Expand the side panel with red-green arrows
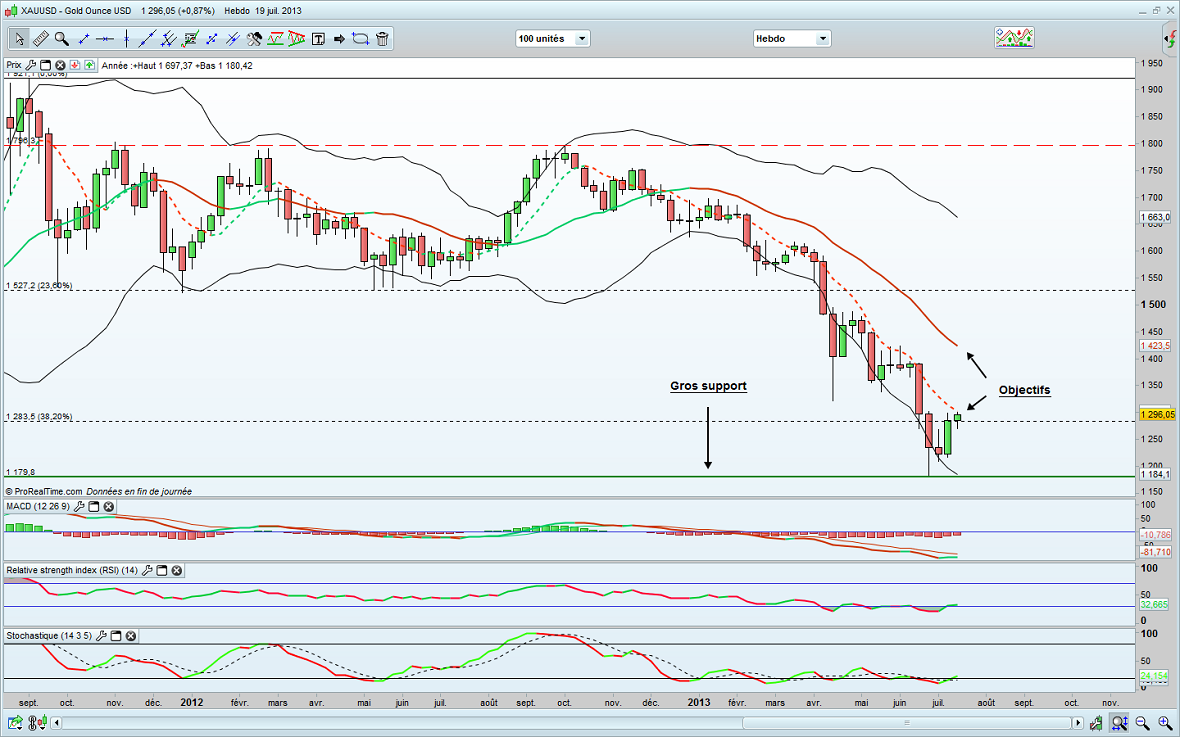The image size is (1180, 737). pyautogui.click(x=1170, y=40)
